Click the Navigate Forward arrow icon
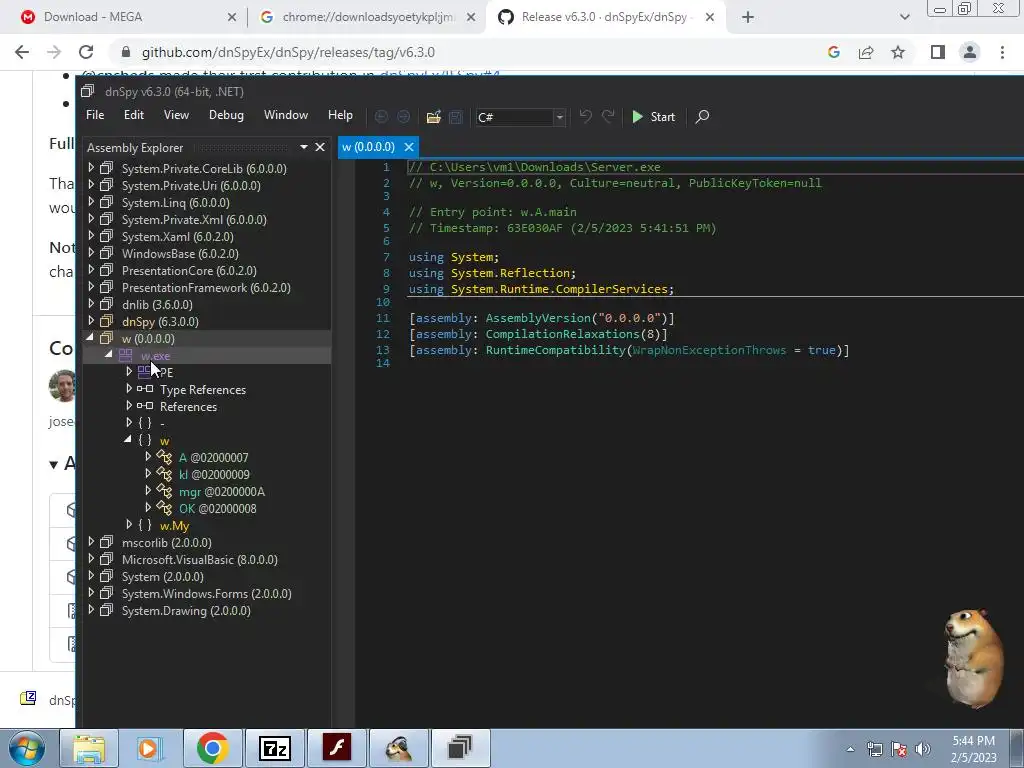 [x=404, y=117]
